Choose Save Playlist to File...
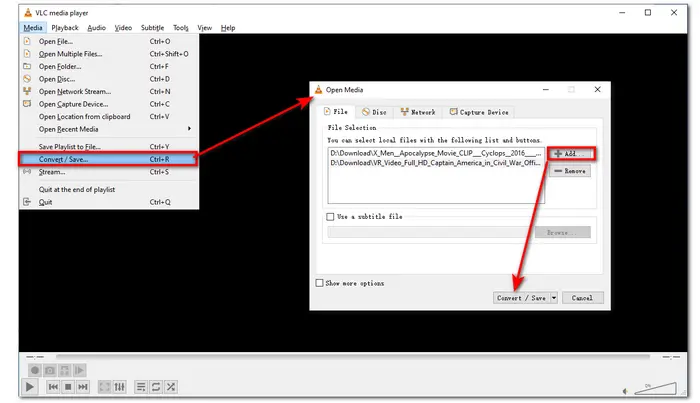This screenshot has width=700, height=403. (109, 146)
